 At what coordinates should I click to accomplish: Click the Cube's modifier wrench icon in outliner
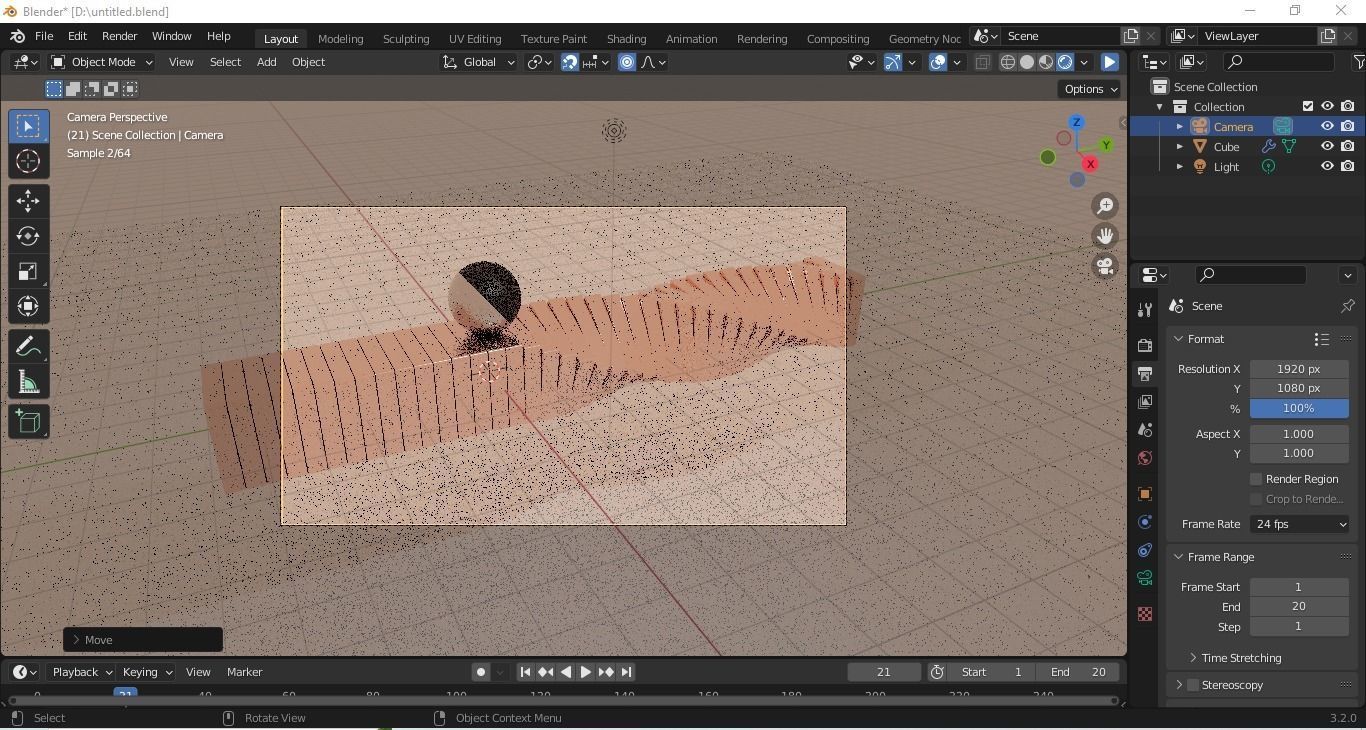(x=1269, y=147)
